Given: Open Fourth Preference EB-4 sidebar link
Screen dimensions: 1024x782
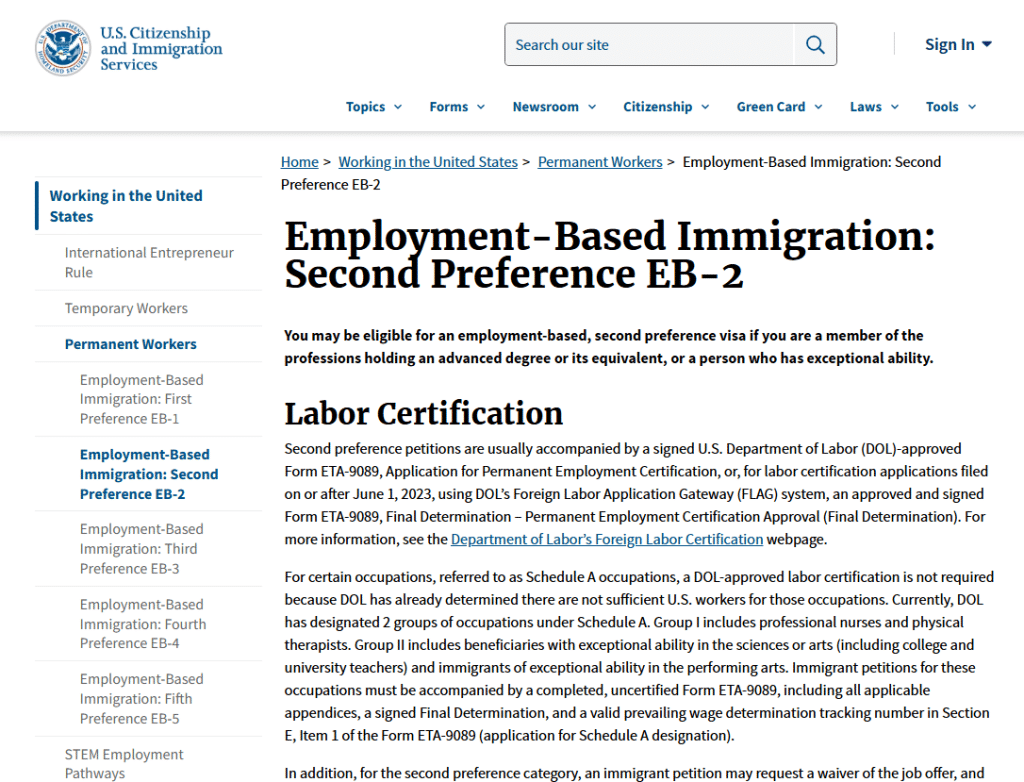Looking at the screenshot, I should coord(143,624).
